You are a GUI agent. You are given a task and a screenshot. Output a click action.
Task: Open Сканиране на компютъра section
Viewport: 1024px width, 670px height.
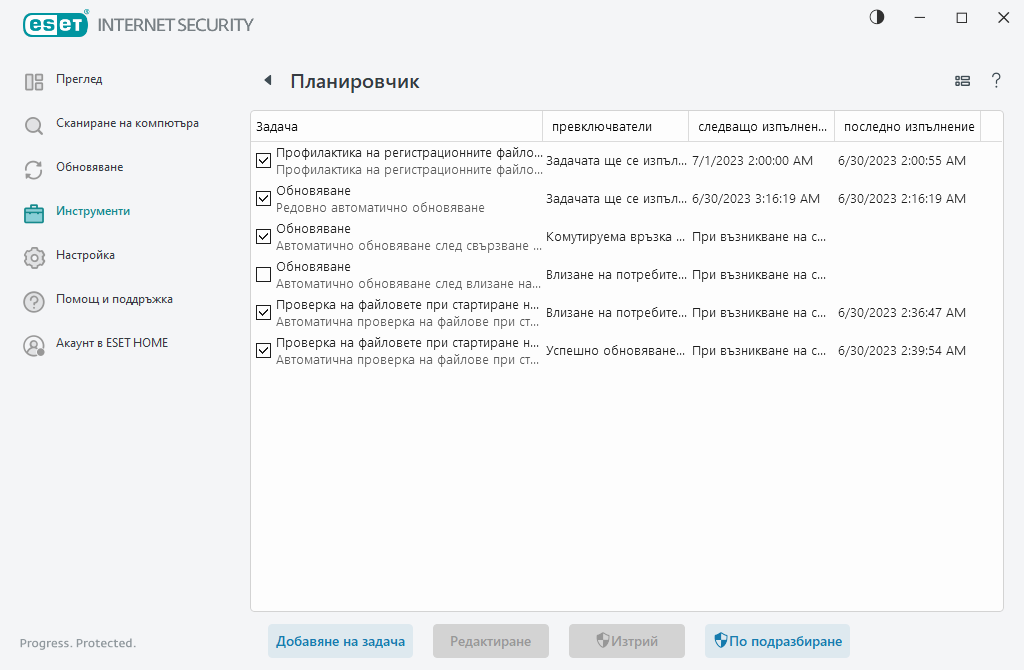pos(127,123)
